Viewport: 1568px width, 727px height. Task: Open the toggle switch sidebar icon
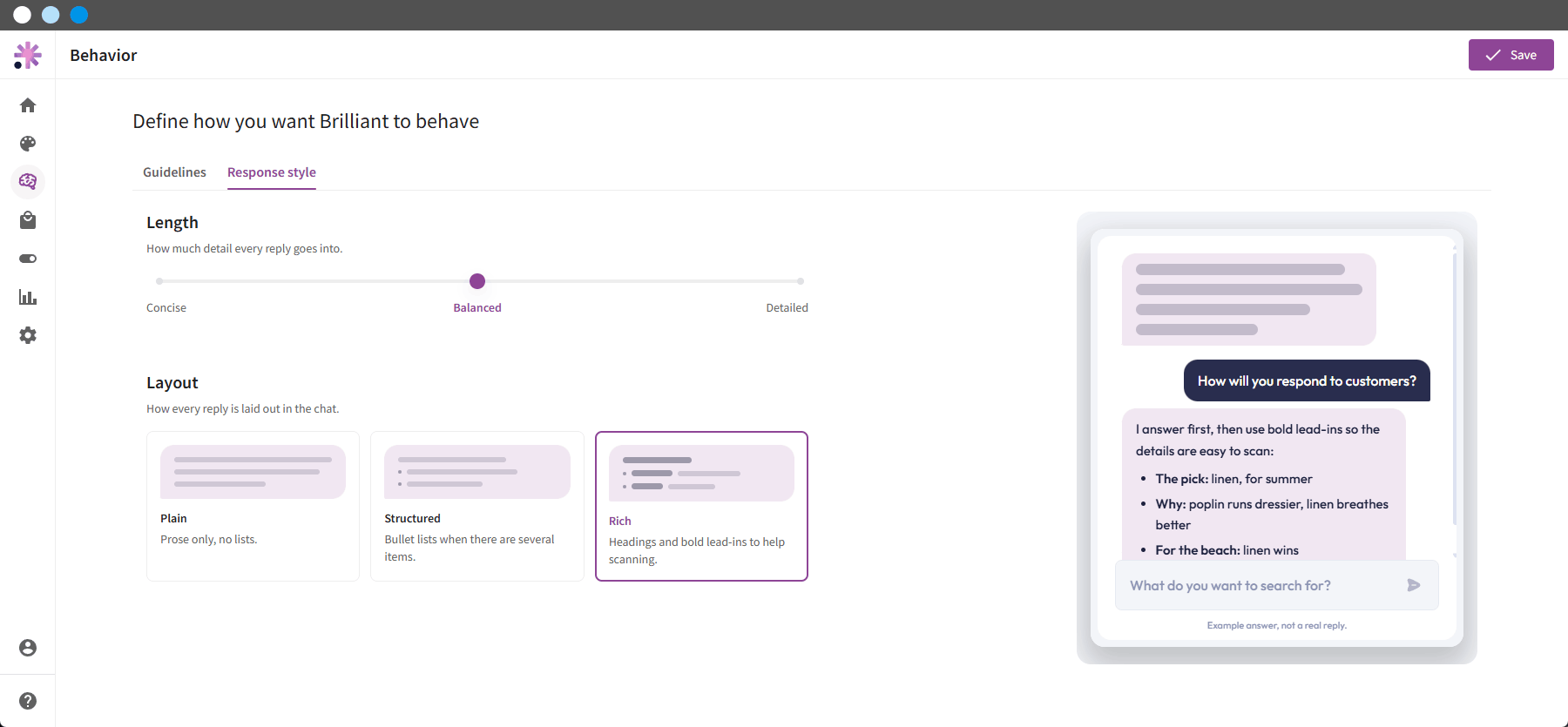[28, 259]
